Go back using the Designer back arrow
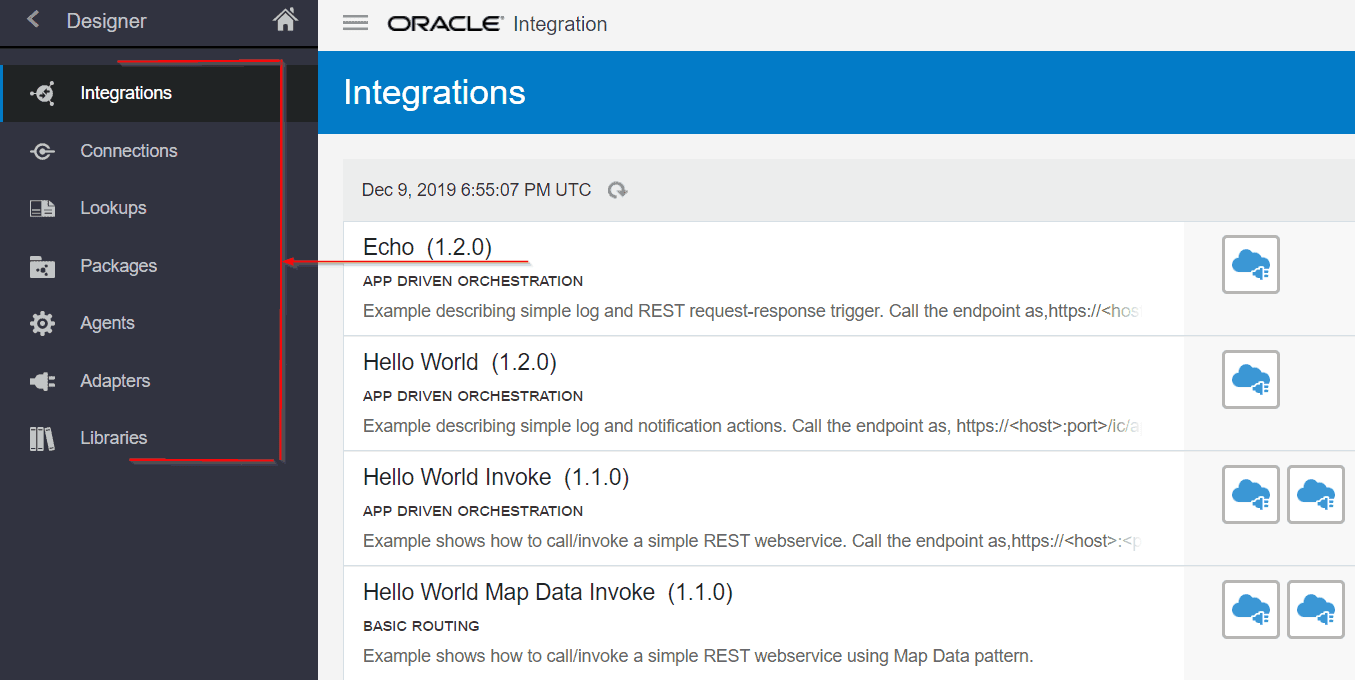1355x680 pixels. click(x=34, y=20)
